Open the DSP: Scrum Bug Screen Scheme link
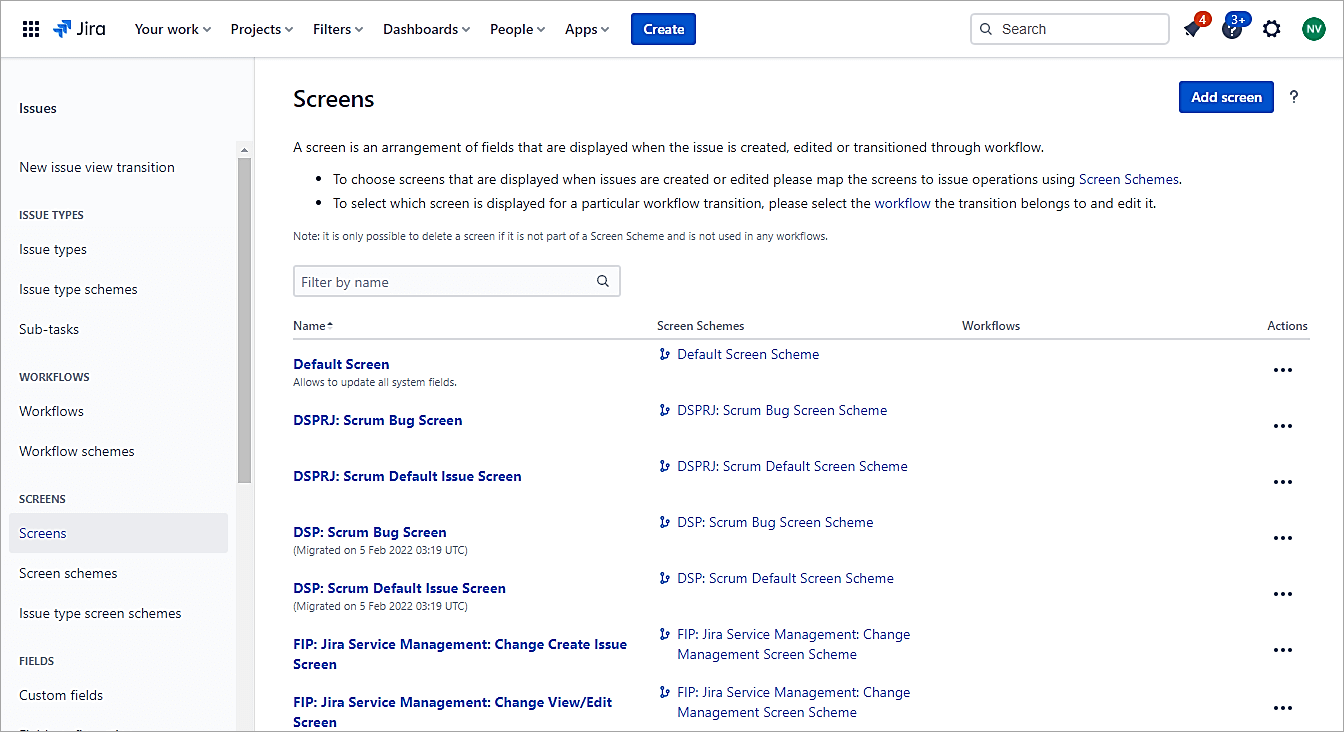Image resolution: width=1344 pixels, height=732 pixels. 775,522
